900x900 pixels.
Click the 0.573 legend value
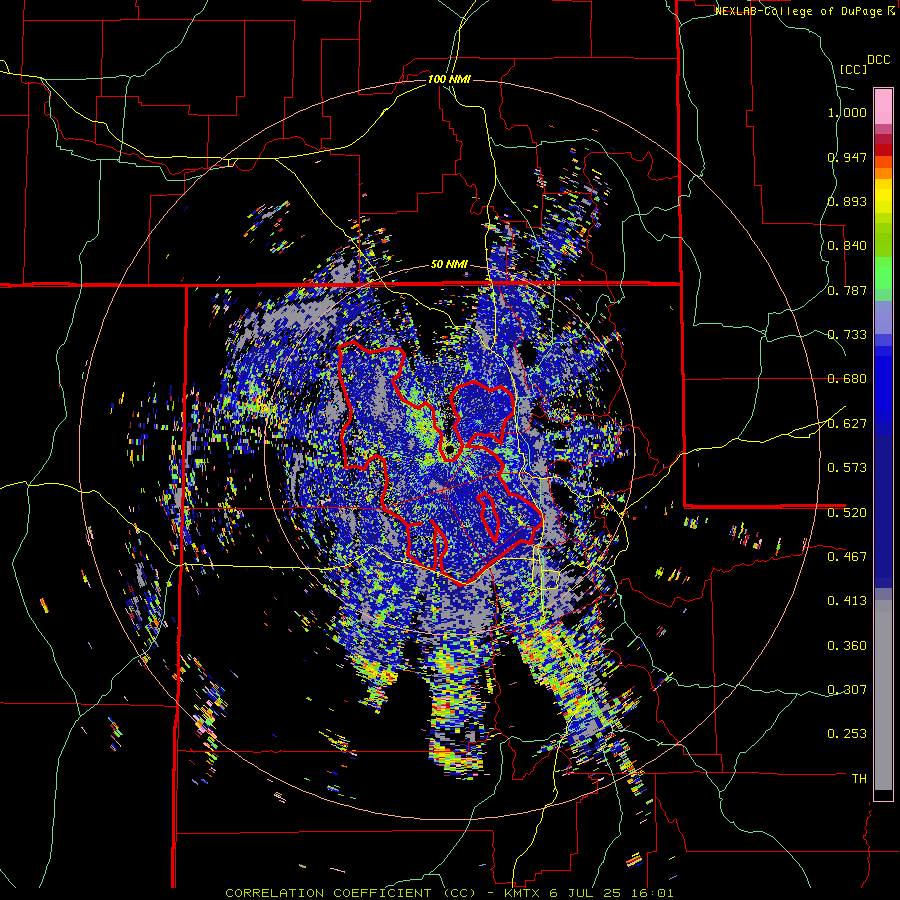pyautogui.click(x=847, y=468)
